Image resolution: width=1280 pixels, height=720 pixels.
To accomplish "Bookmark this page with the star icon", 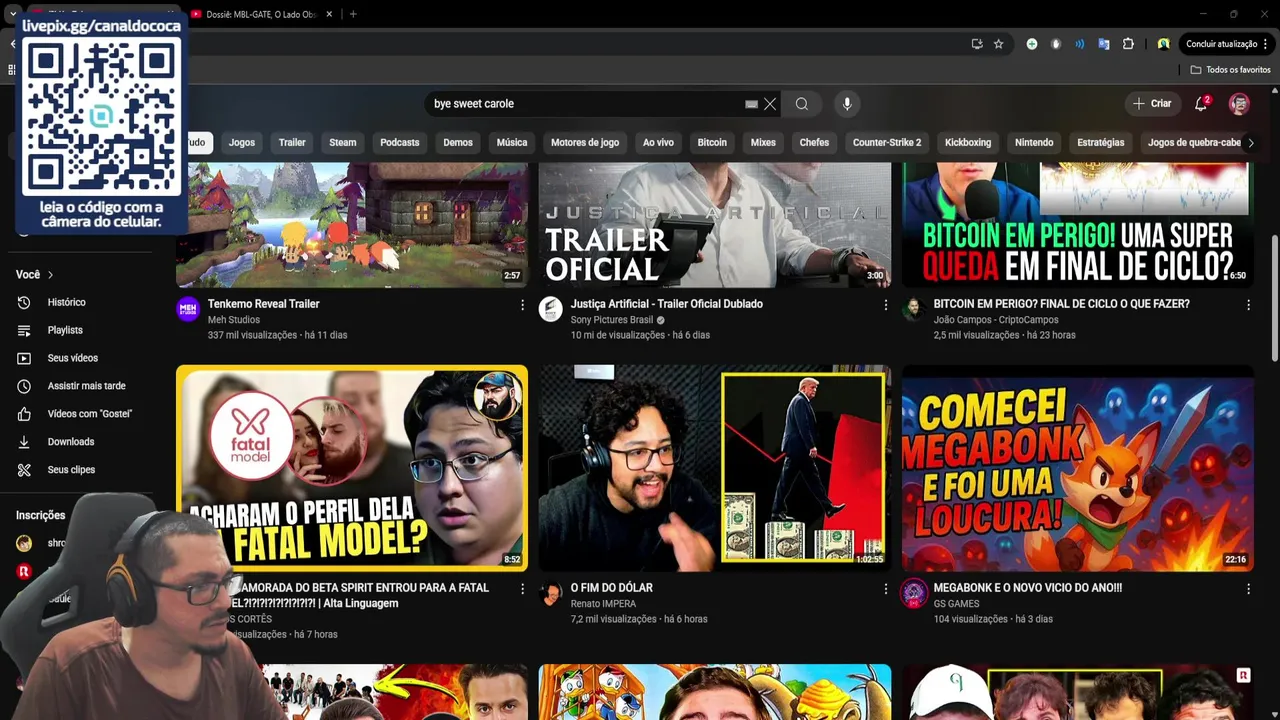I will [998, 44].
